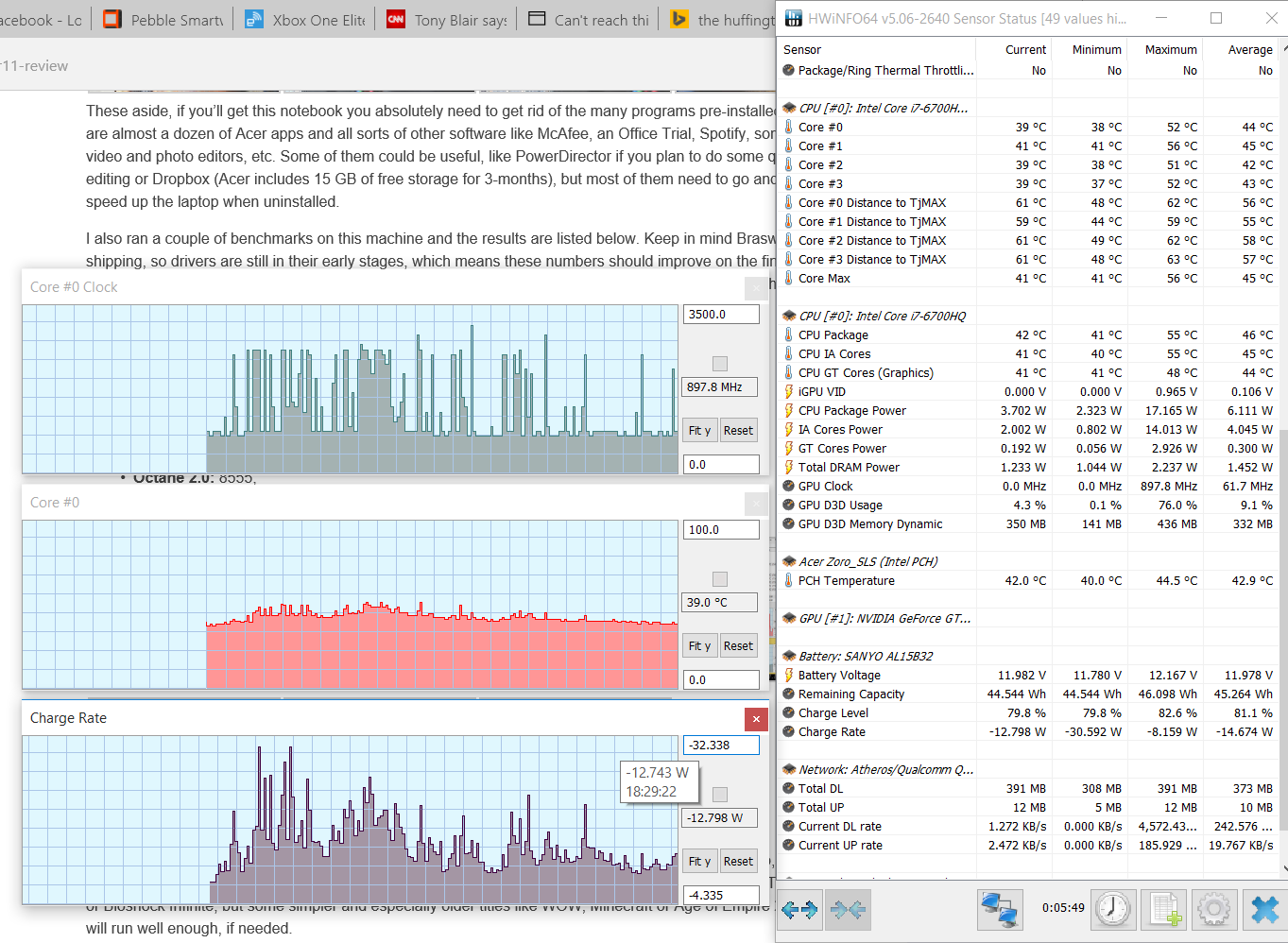1288x943 pixels.
Task: Select IA Cores Power row
Action: (x=1028, y=429)
